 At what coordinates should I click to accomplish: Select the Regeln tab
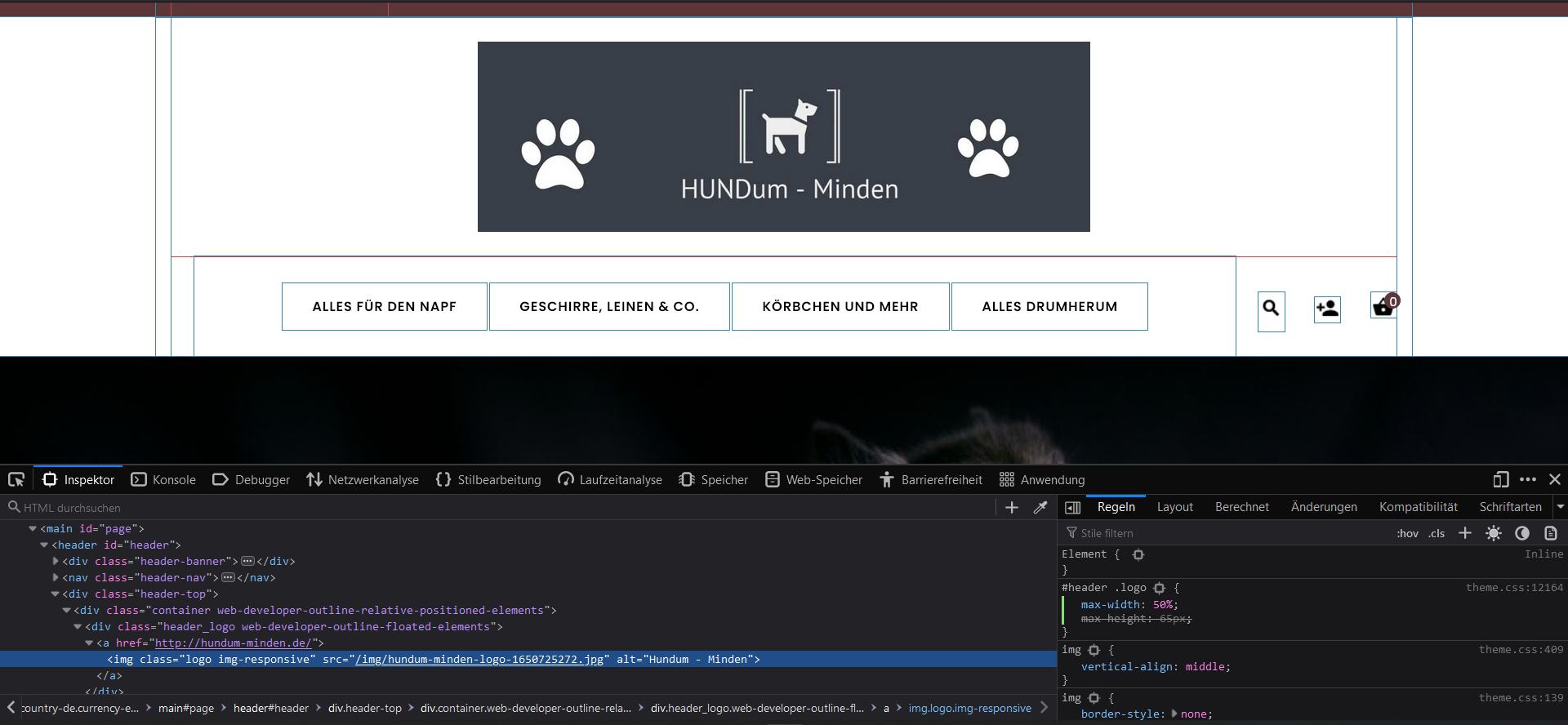tap(1116, 507)
